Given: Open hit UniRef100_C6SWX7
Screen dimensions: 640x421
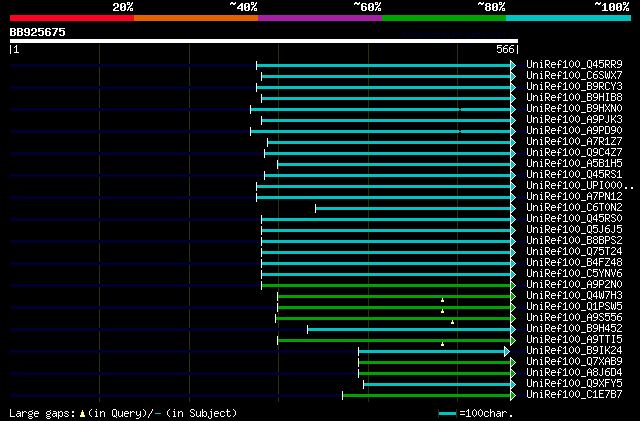Looking at the screenshot, I should pos(574,76).
